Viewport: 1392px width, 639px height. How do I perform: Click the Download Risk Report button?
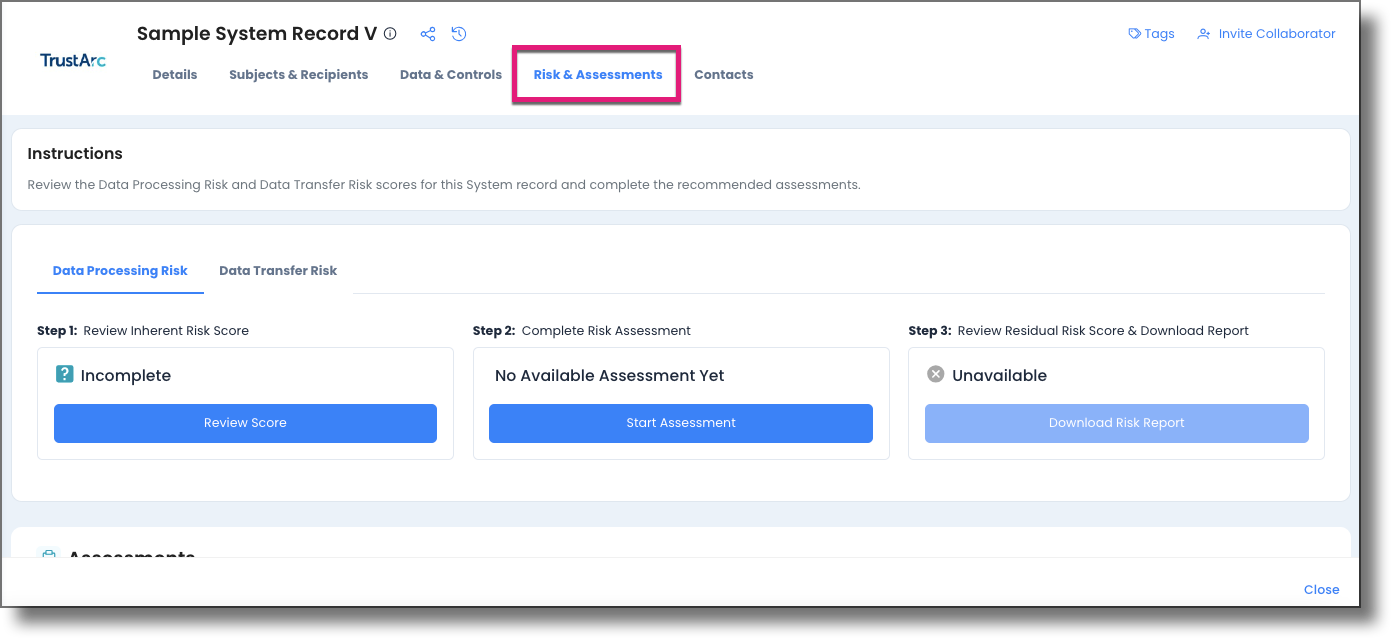click(1116, 423)
